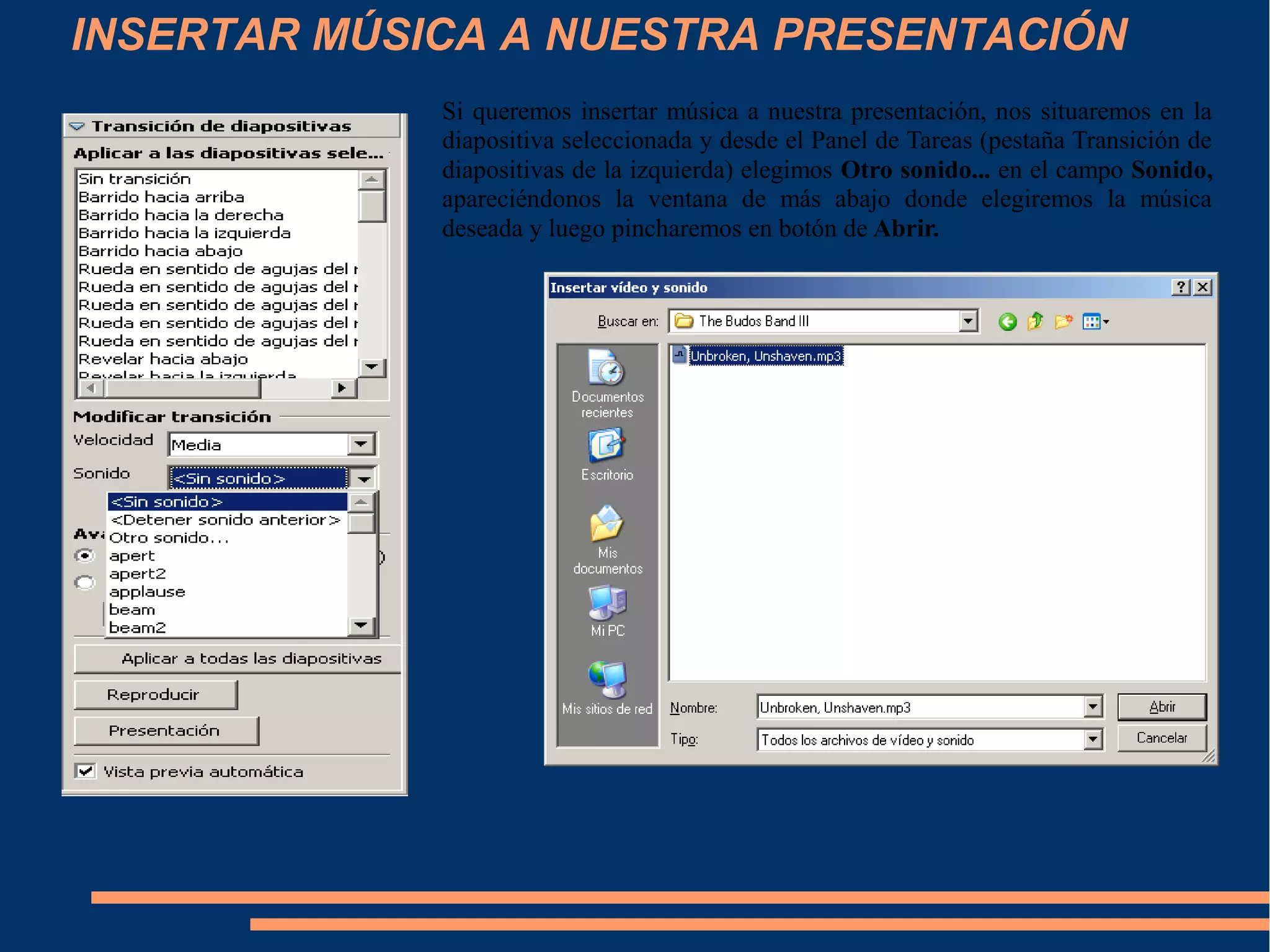1270x952 pixels.
Task: Click the Help question mark button
Action: tap(1181, 287)
